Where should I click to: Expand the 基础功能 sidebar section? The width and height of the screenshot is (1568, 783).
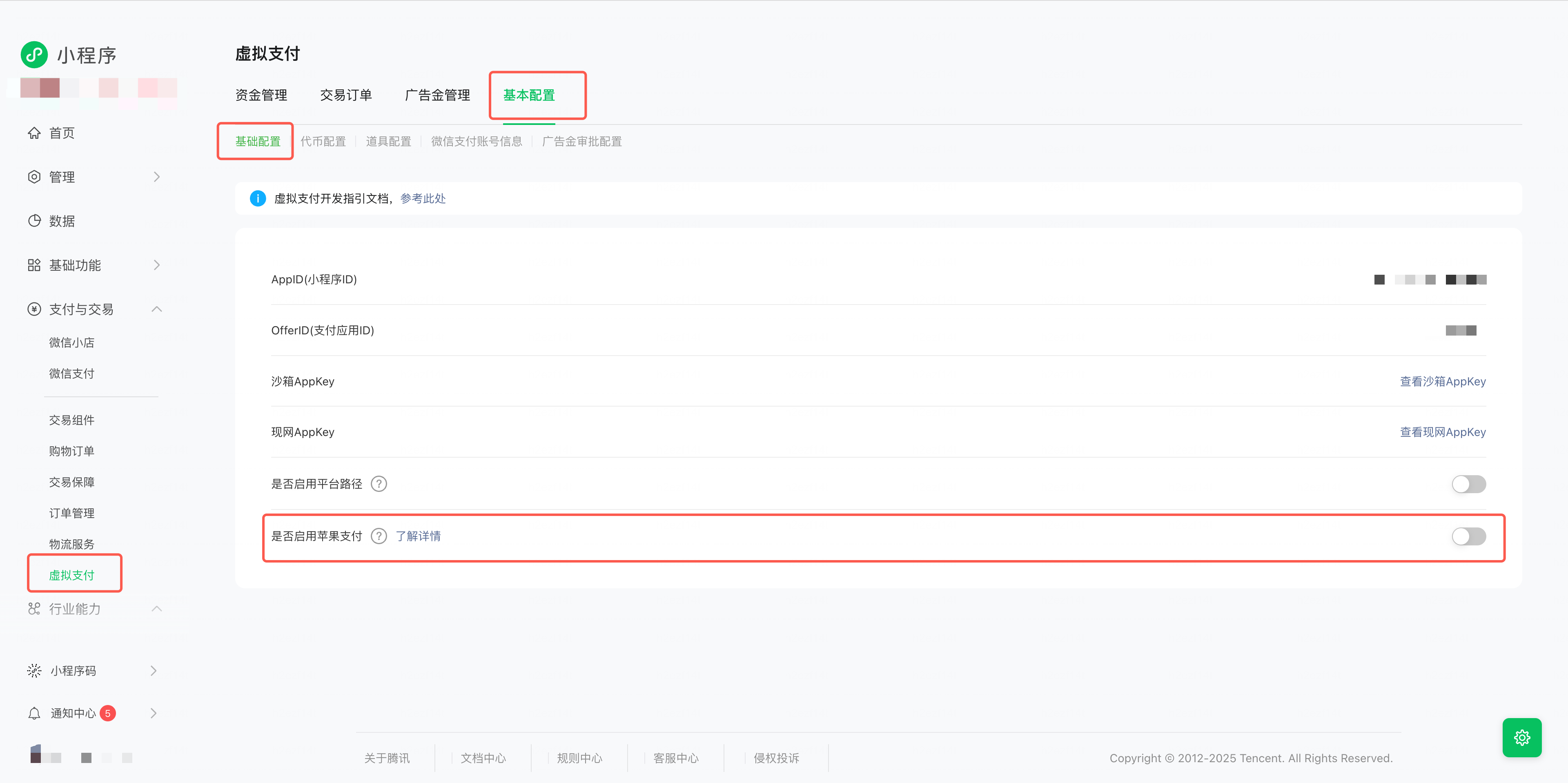click(x=156, y=265)
